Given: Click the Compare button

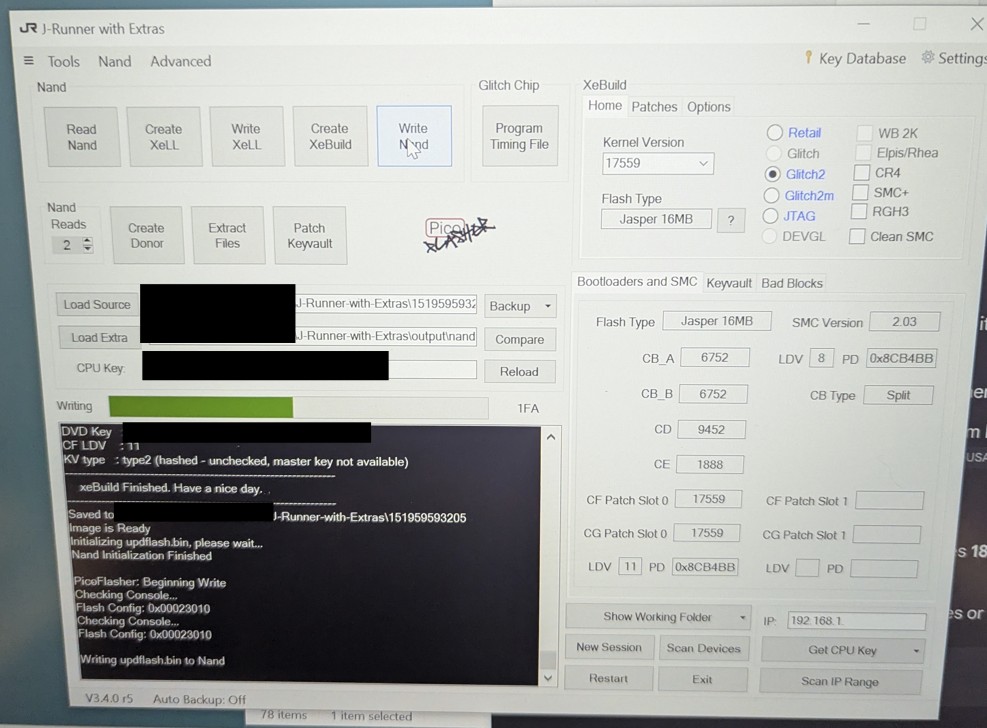Looking at the screenshot, I should coord(519,340).
